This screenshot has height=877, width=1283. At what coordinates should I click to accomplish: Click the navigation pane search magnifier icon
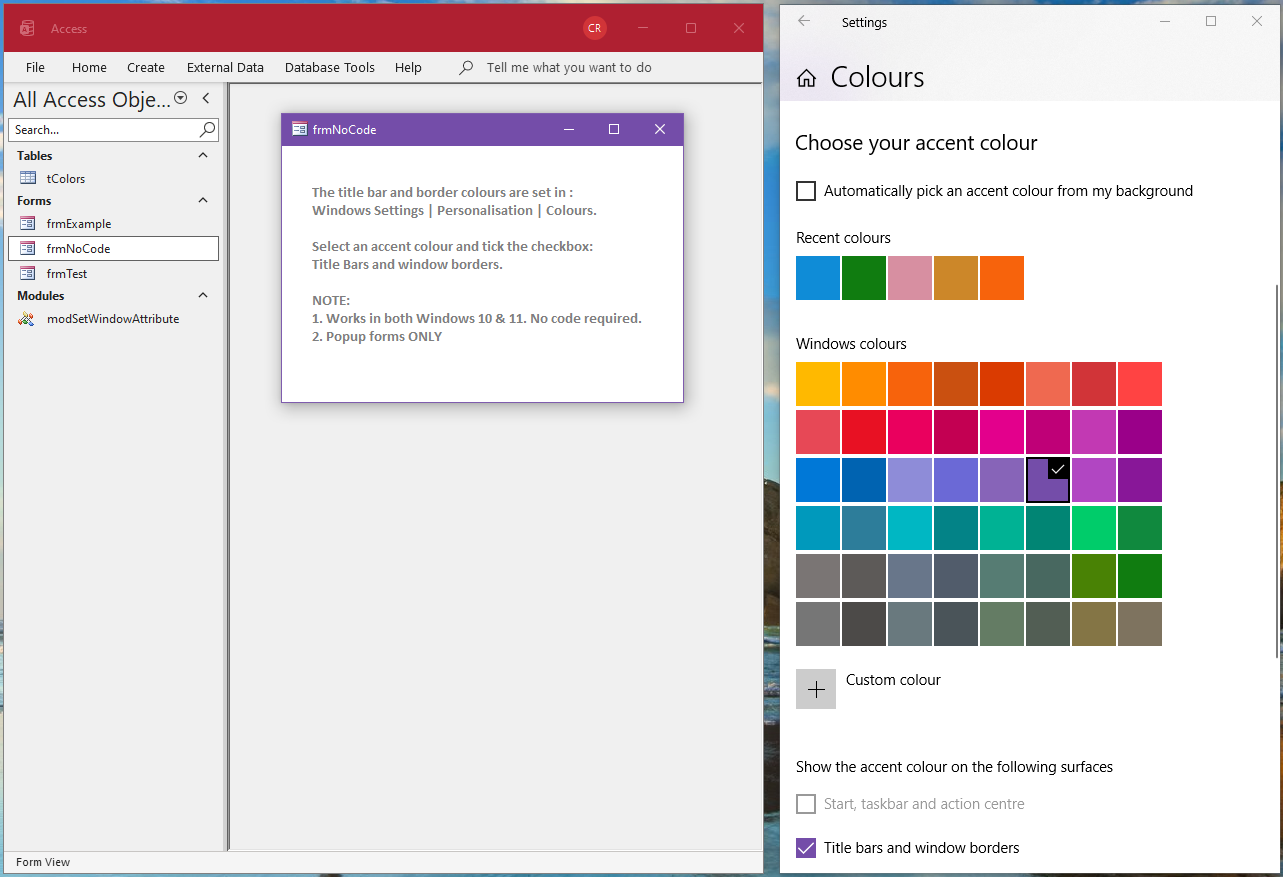[x=207, y=130]
